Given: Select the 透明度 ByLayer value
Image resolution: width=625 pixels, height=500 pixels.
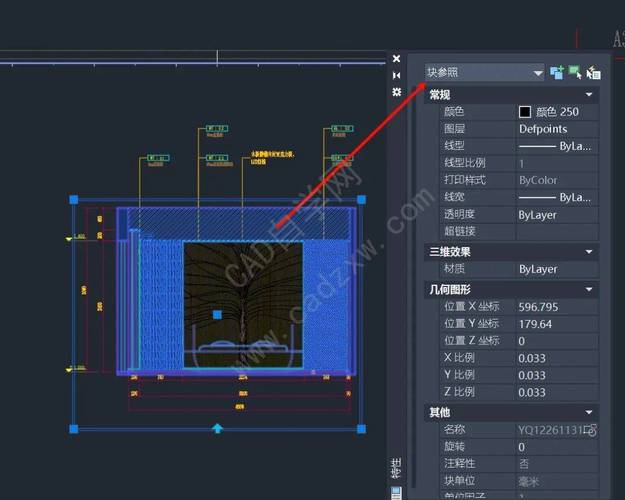Looking at the screenshot, I should tap(556, 214).
